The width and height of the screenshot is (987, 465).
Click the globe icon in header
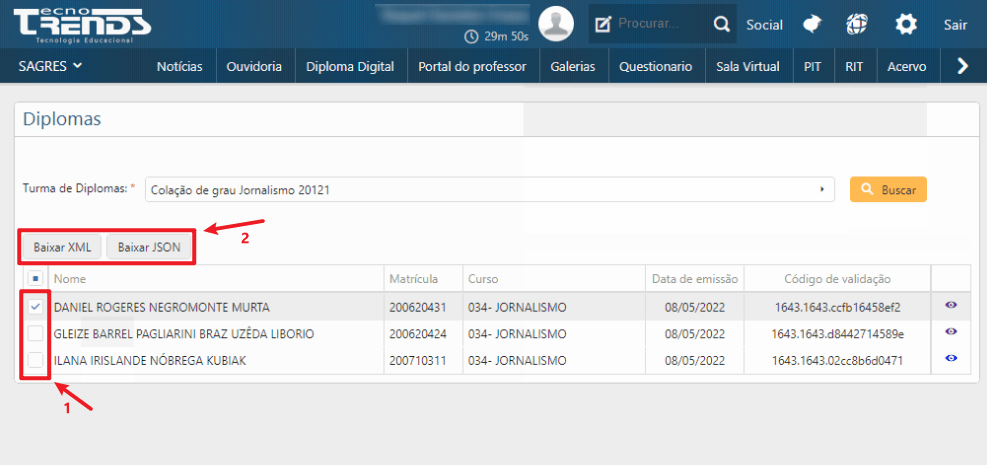[857, 24]
